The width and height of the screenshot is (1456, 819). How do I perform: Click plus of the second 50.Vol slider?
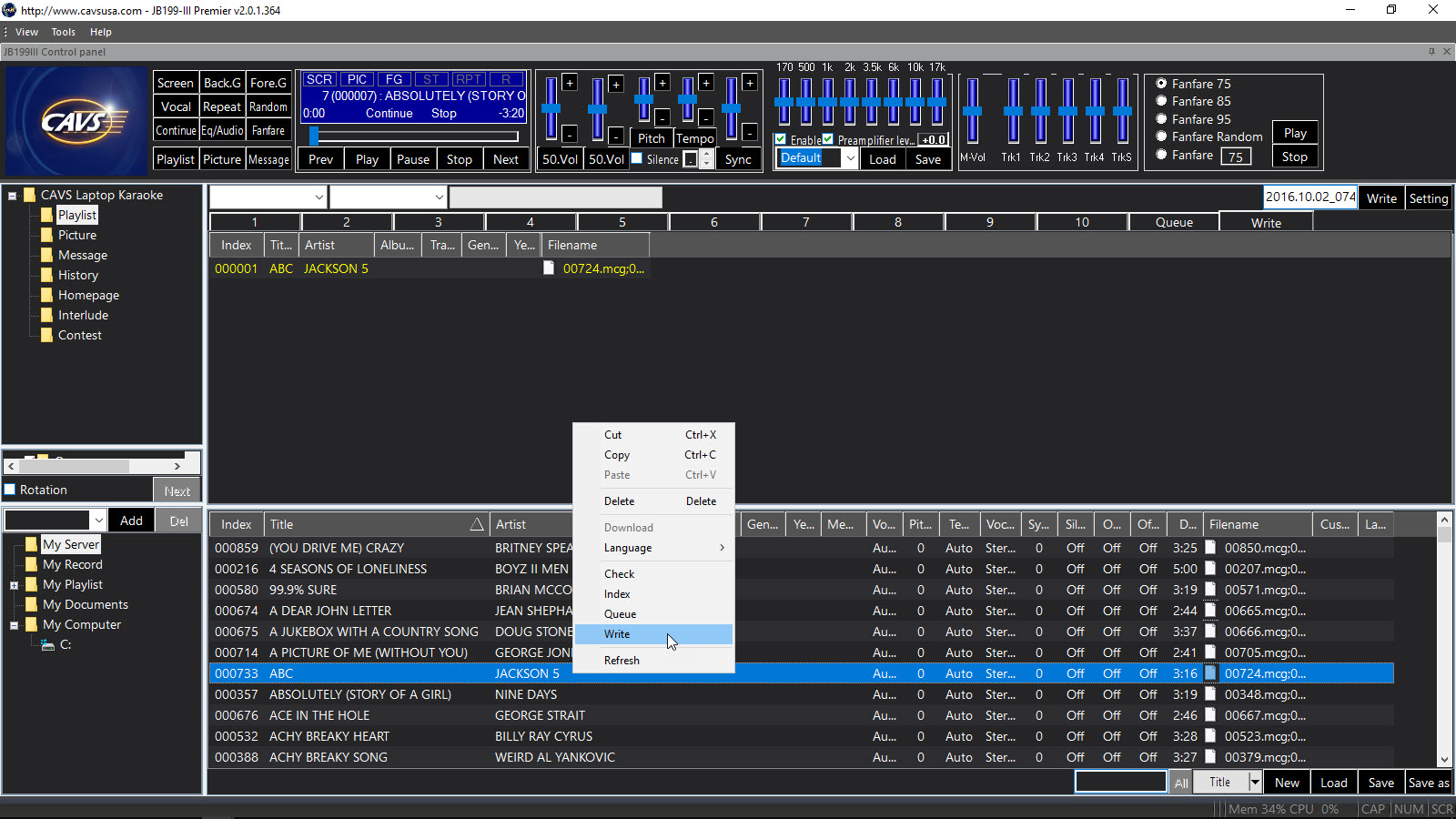[x=616, y=85]
